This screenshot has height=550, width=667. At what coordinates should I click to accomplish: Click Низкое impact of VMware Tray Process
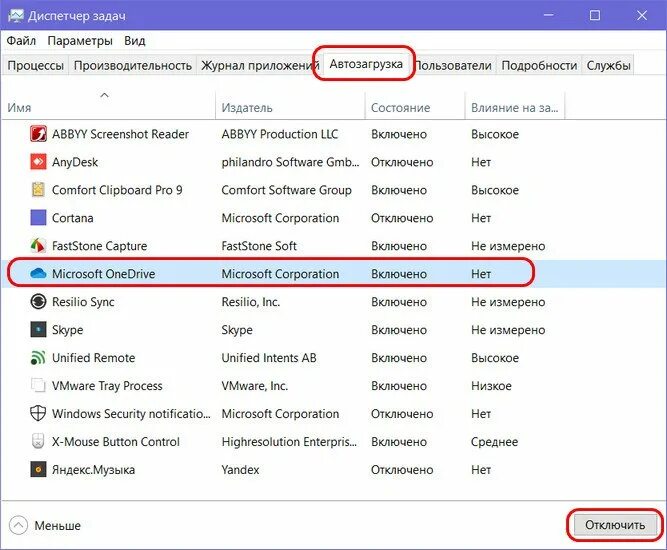491,385
